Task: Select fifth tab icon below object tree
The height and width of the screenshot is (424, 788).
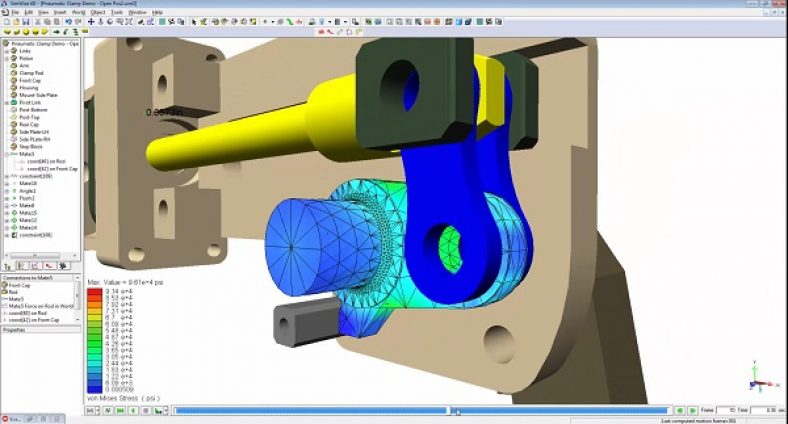Action: point(64,266)
